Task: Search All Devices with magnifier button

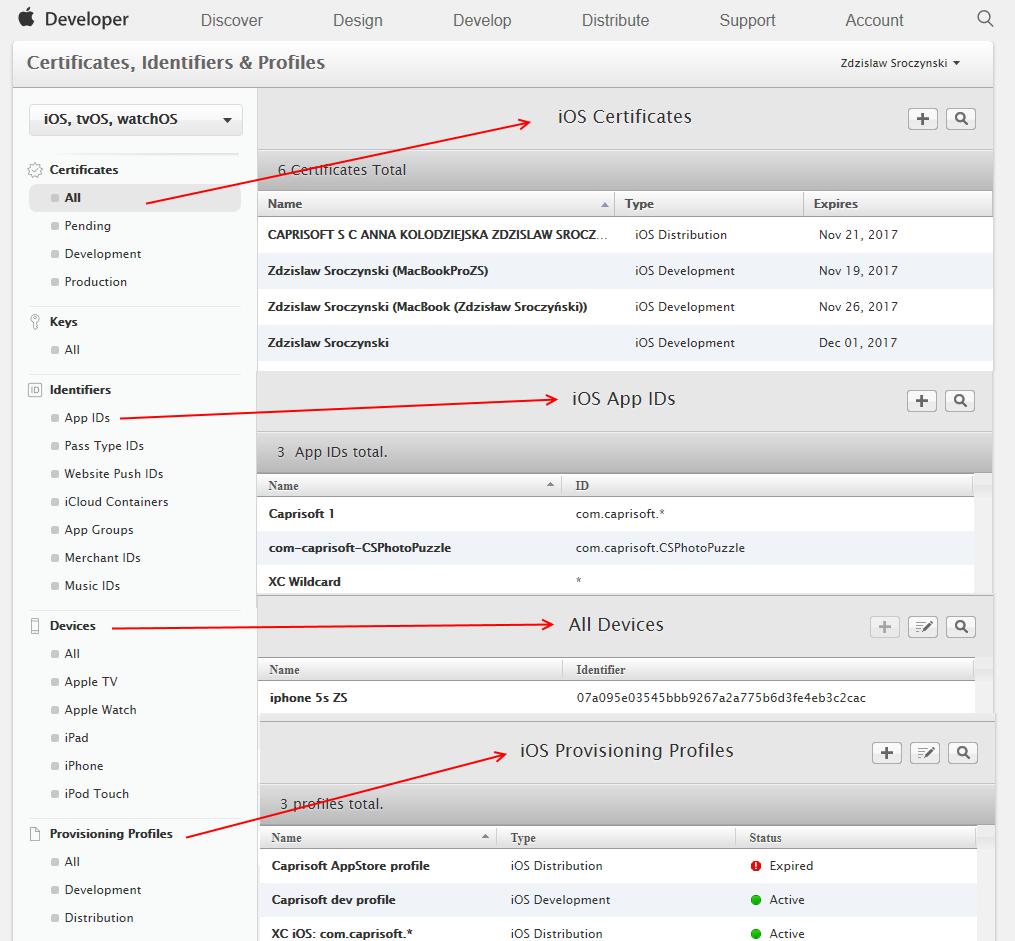Action: coord(961,626)
